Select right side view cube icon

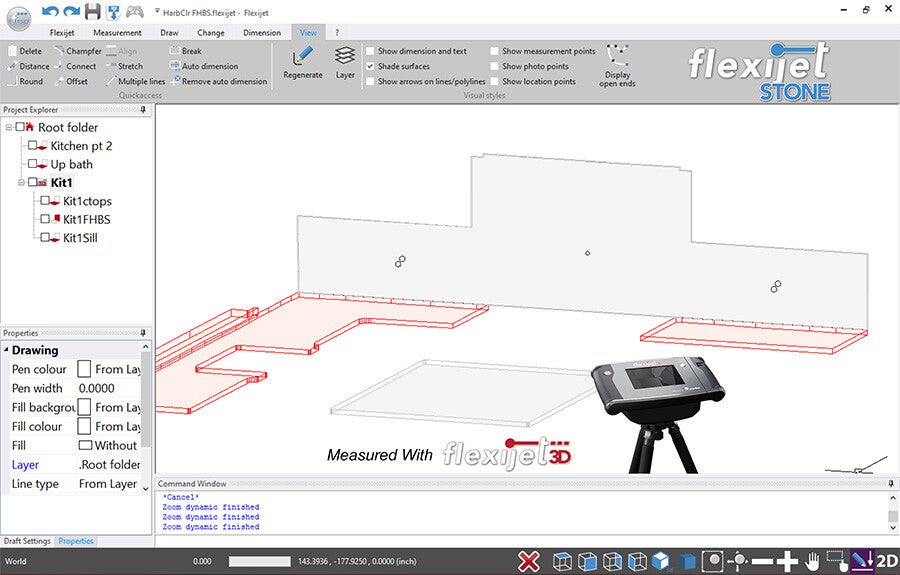pyautogui.click(x=612, y=561)
